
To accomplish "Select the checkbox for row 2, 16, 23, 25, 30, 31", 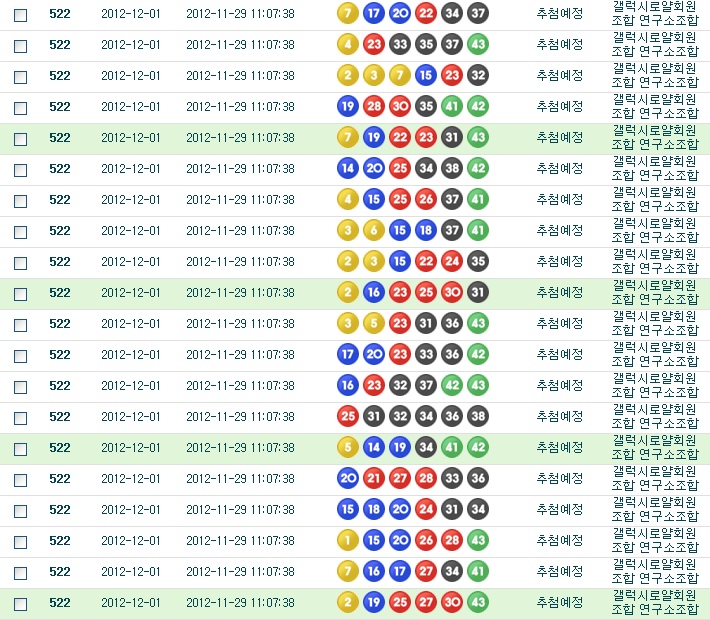I will (20, 294).
